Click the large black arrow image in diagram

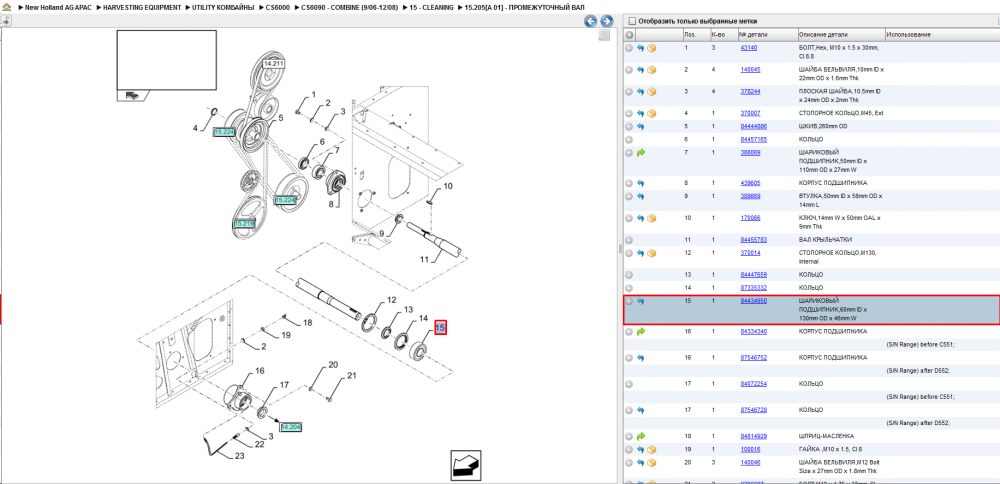pos(466,465)
